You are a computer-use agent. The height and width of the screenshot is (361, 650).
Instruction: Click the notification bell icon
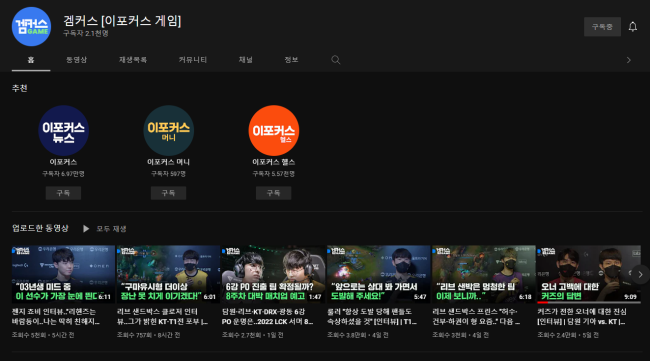(x=633, y=27)
